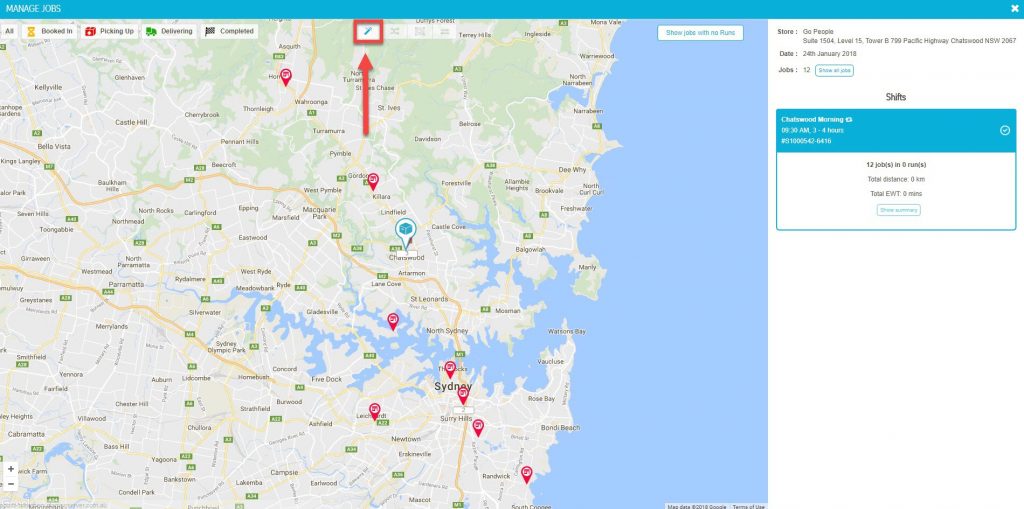Click the job pin near Killara
This screenshot has width=1024, height=509.
[373, 181]
